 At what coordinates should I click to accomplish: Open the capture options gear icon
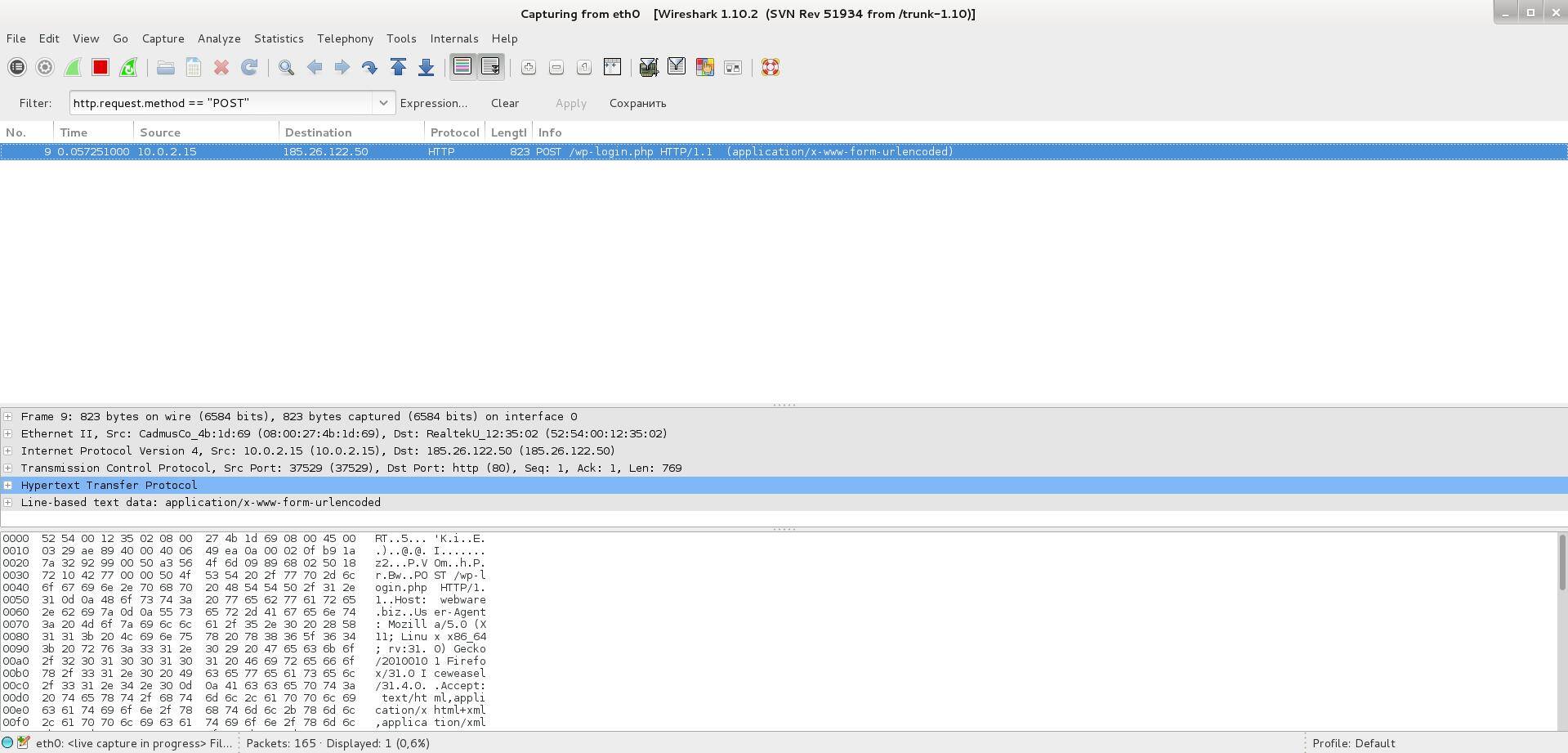(45, 68)
